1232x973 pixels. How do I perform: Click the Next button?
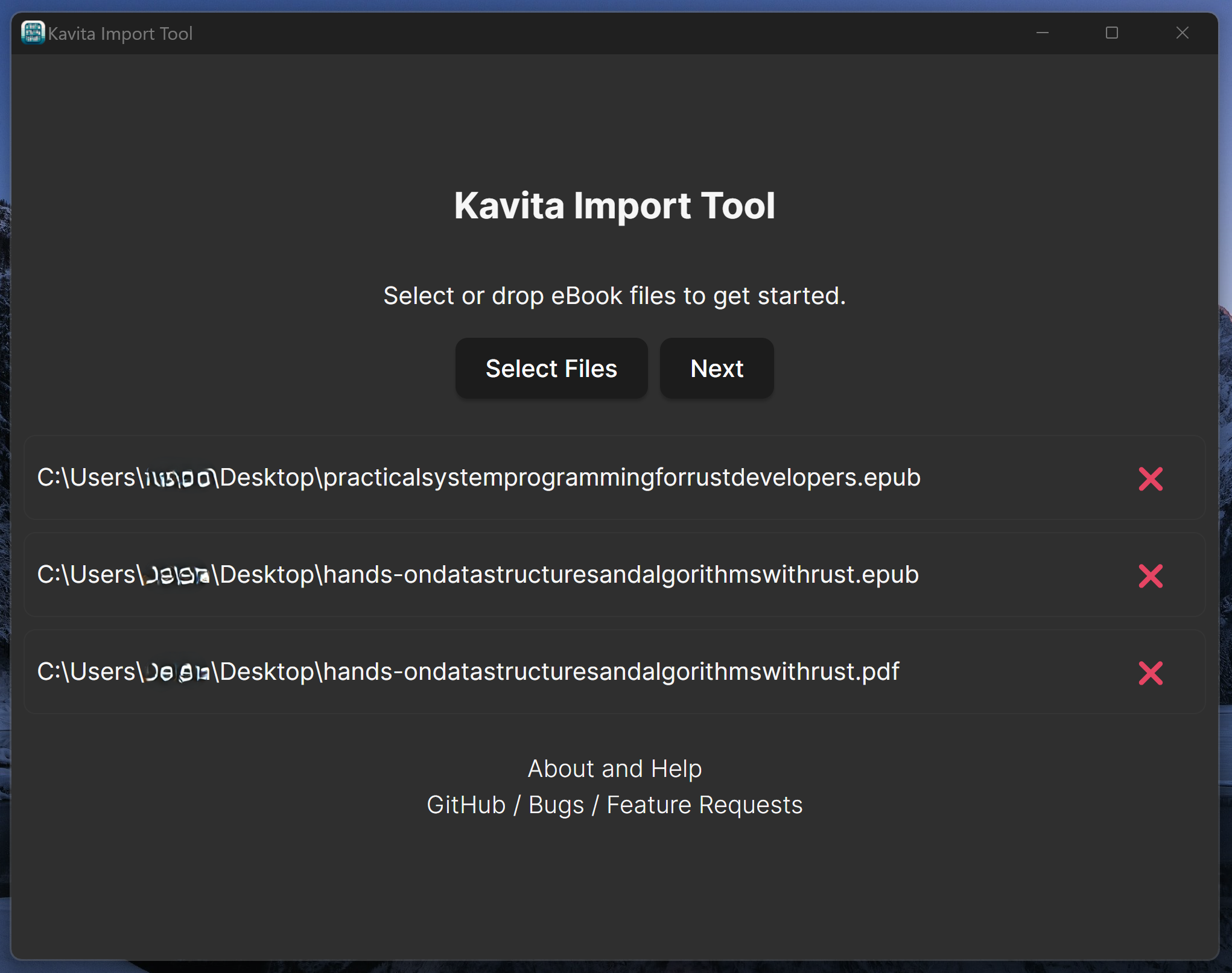click(x=716, y=369)
